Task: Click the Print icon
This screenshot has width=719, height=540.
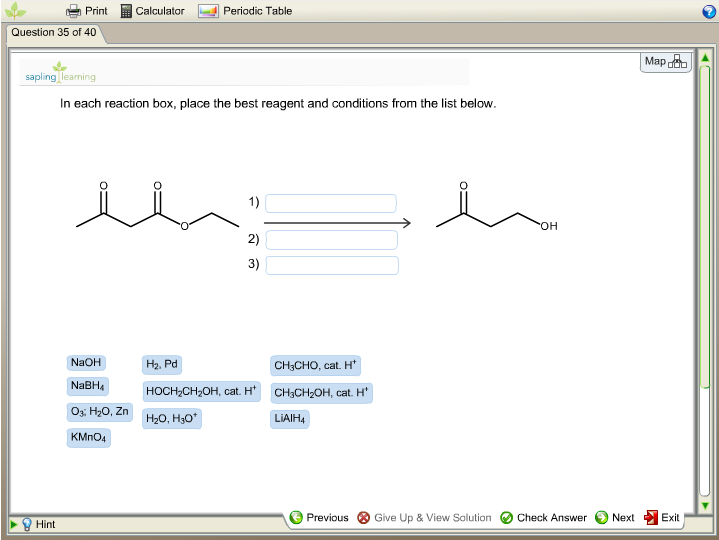Action: [x=73, y=11]
